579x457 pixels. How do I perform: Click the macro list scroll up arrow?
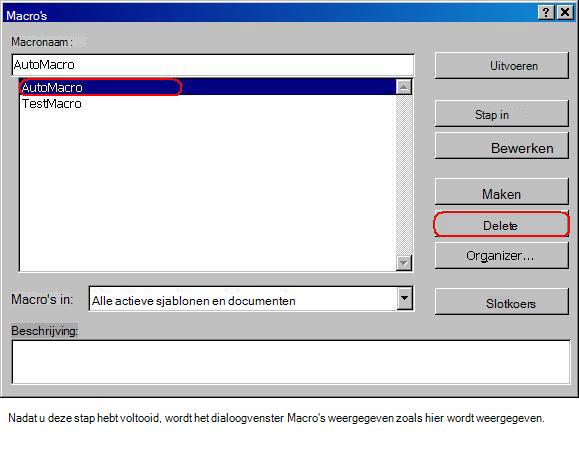(x=404, y=87)
